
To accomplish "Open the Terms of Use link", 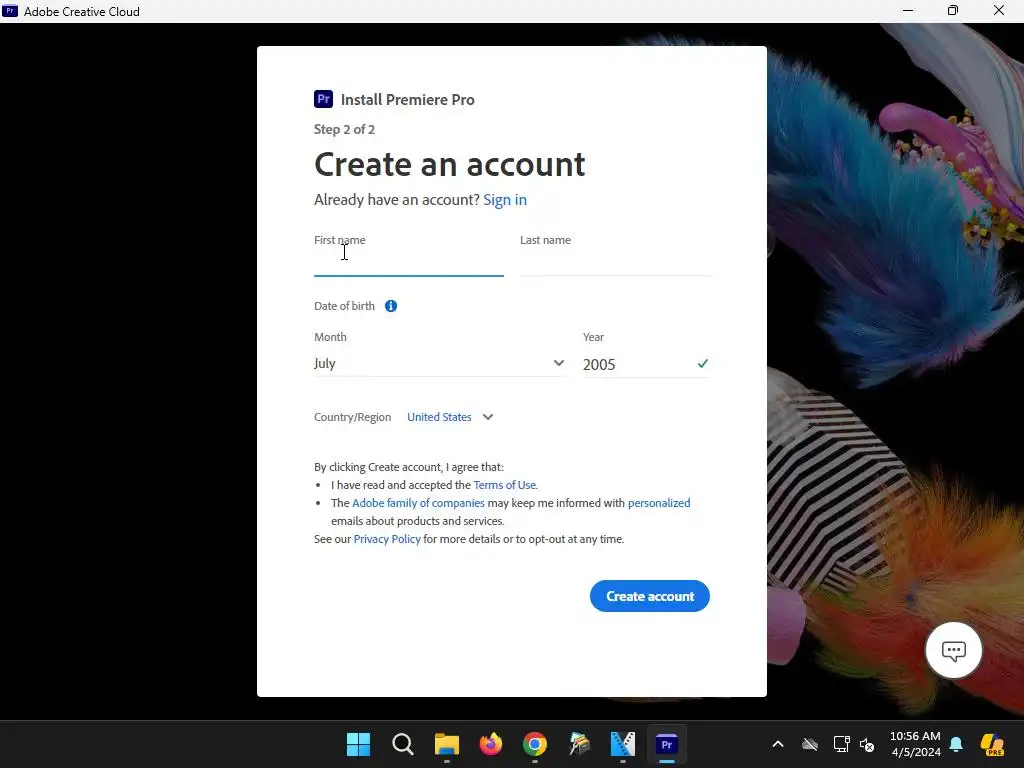I will pyautogui.click(x=505, y=485).
